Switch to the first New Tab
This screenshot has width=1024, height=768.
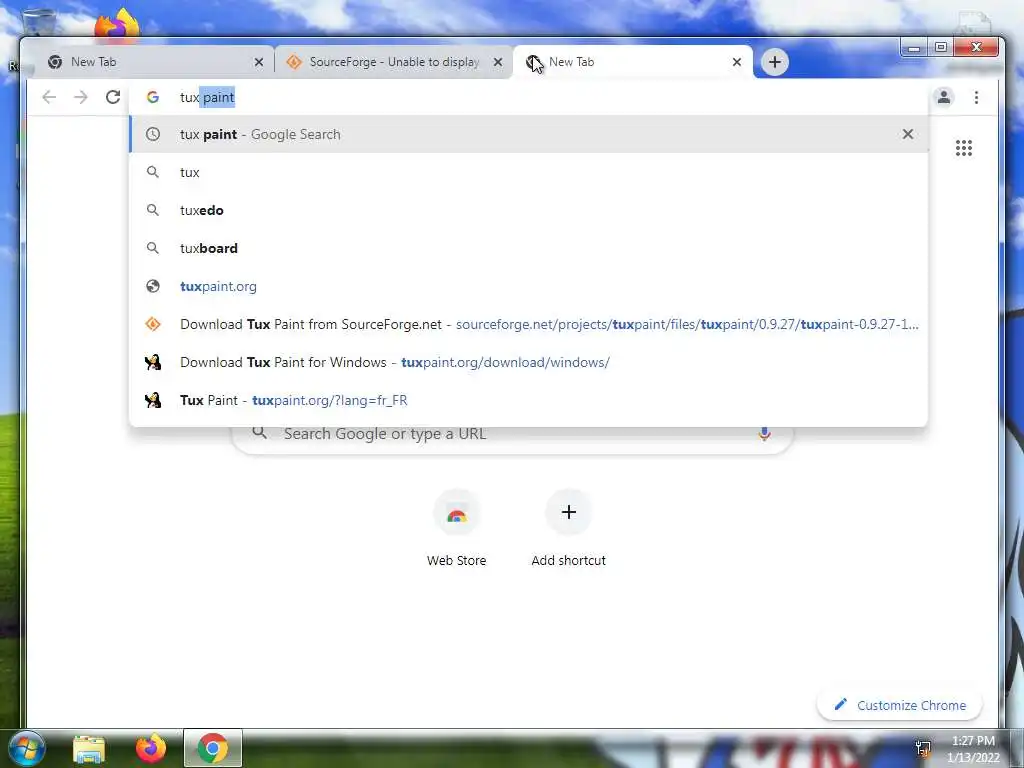152,62
